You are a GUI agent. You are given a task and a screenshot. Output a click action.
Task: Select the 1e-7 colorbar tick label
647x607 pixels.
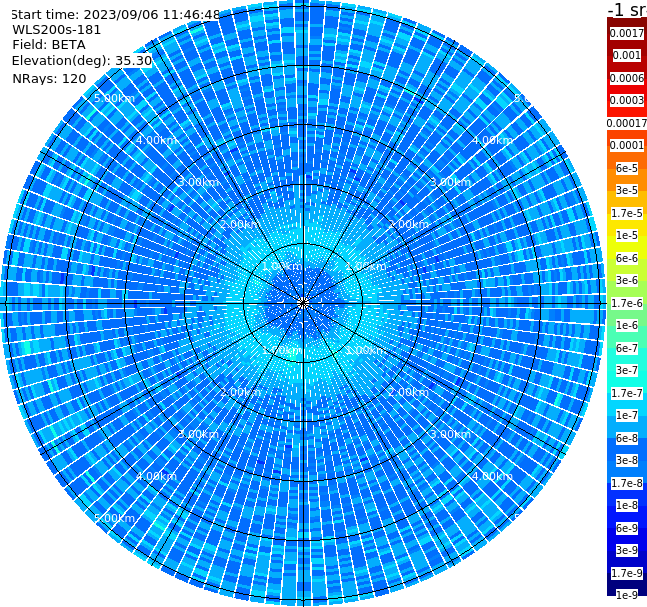[x=627, y=415]
